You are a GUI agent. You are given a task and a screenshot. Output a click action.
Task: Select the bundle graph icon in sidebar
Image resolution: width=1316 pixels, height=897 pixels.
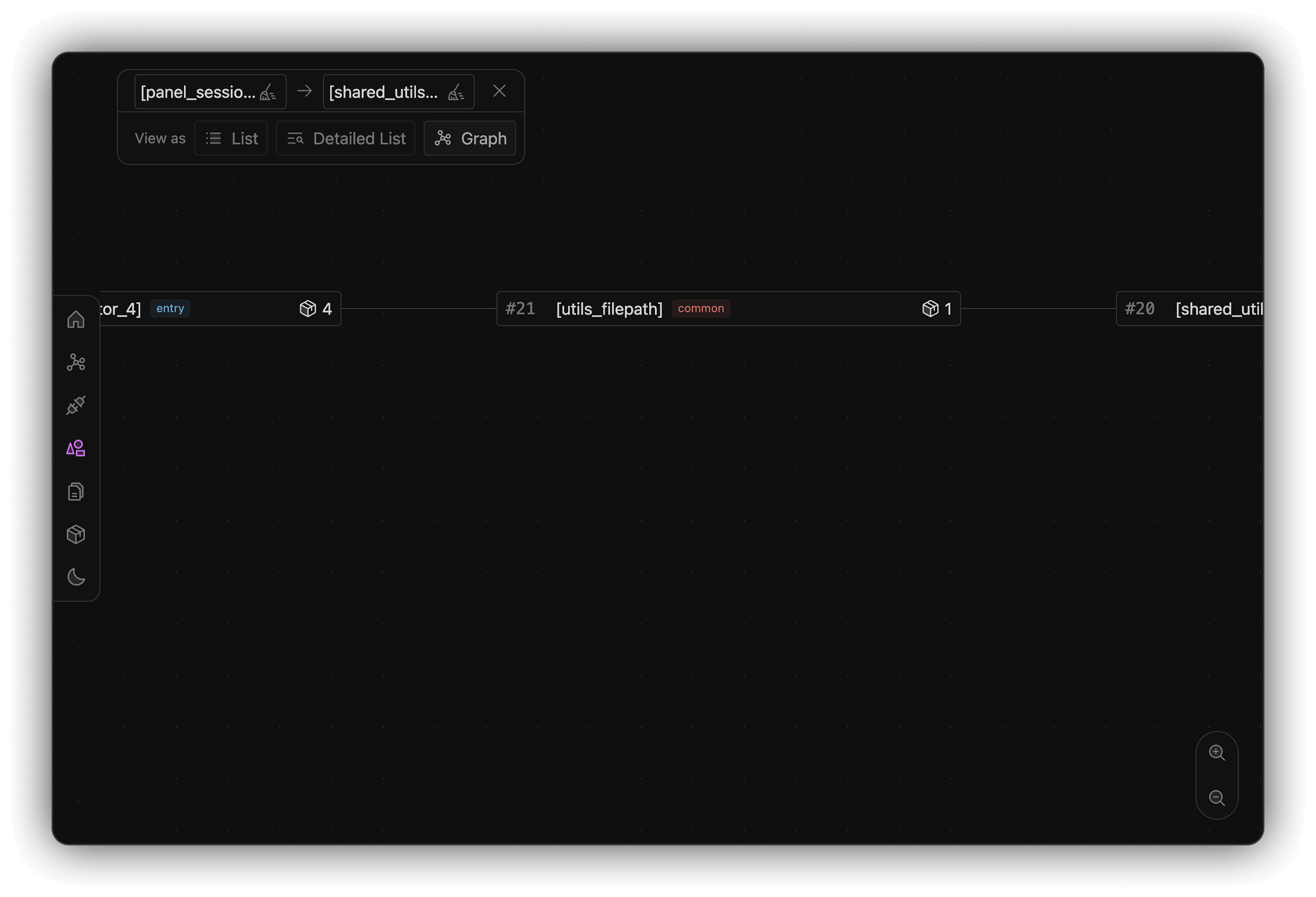click(76, 363)
